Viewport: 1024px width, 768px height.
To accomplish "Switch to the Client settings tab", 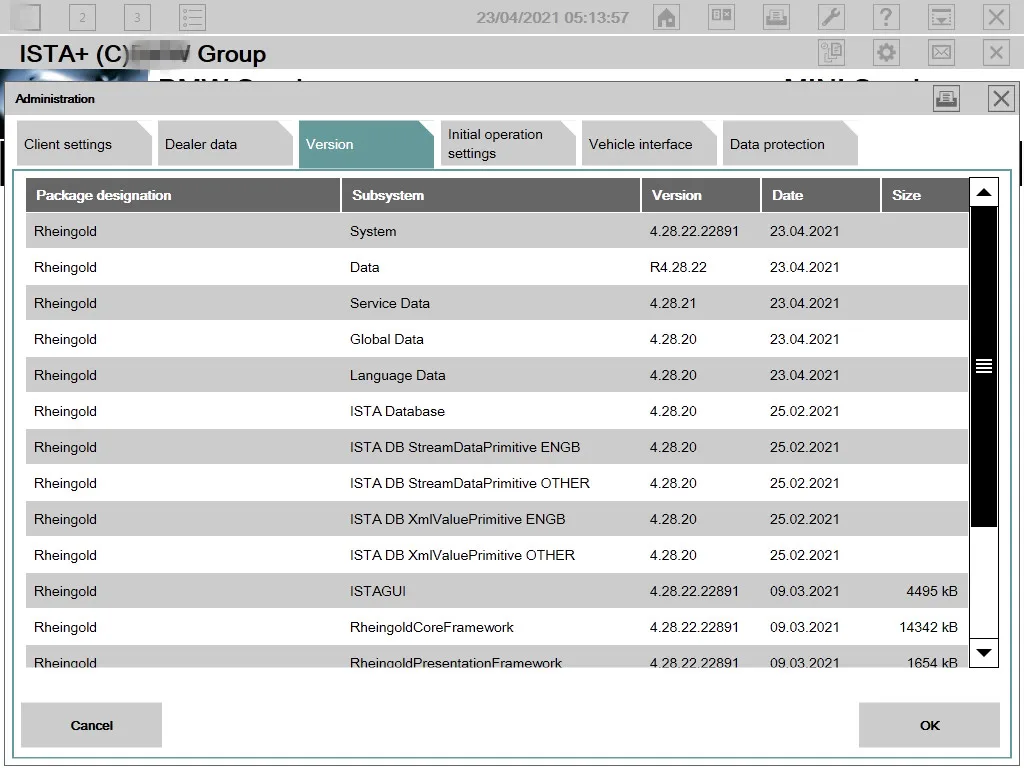I will 80,144.
